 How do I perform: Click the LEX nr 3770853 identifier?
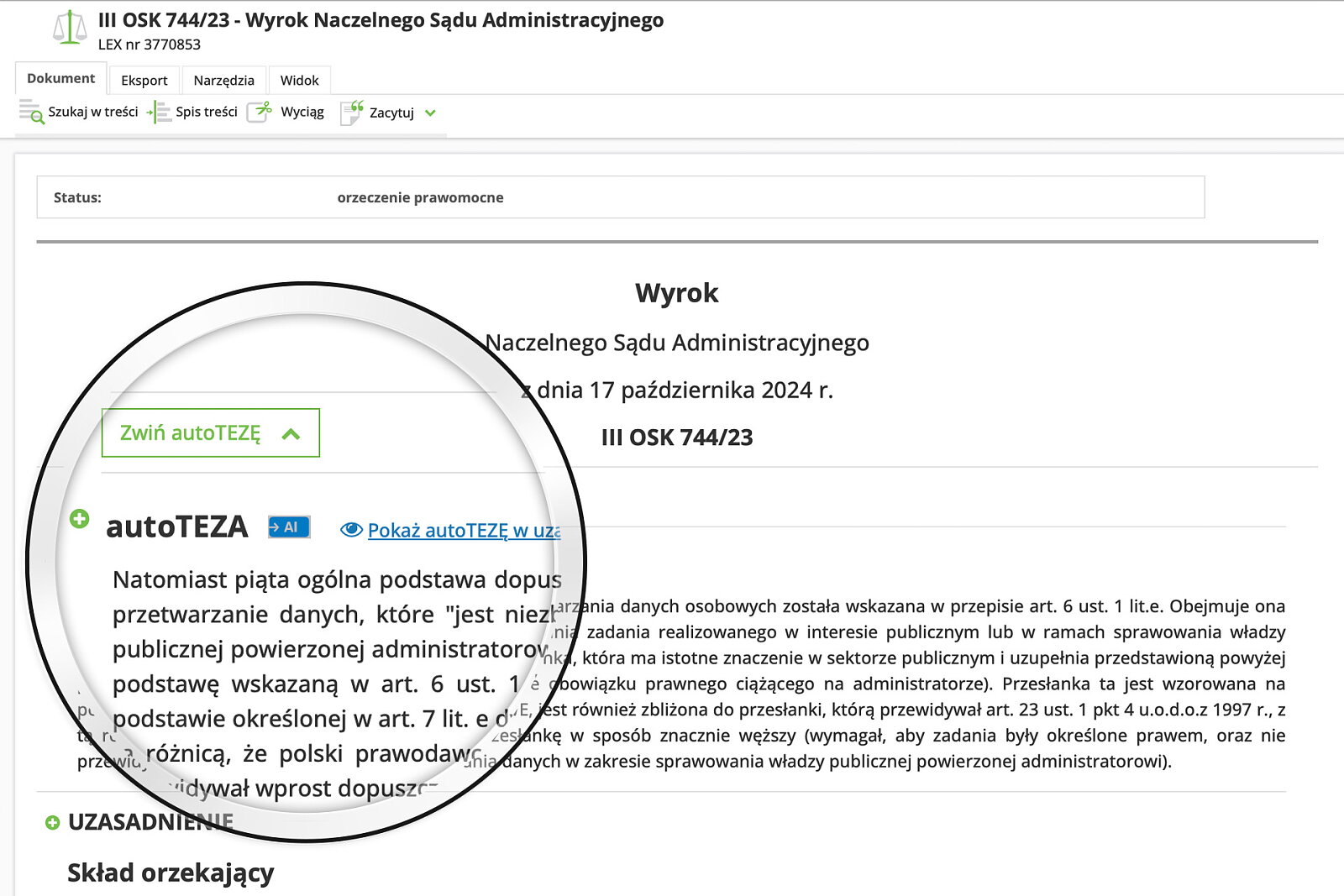pos(150,45)
